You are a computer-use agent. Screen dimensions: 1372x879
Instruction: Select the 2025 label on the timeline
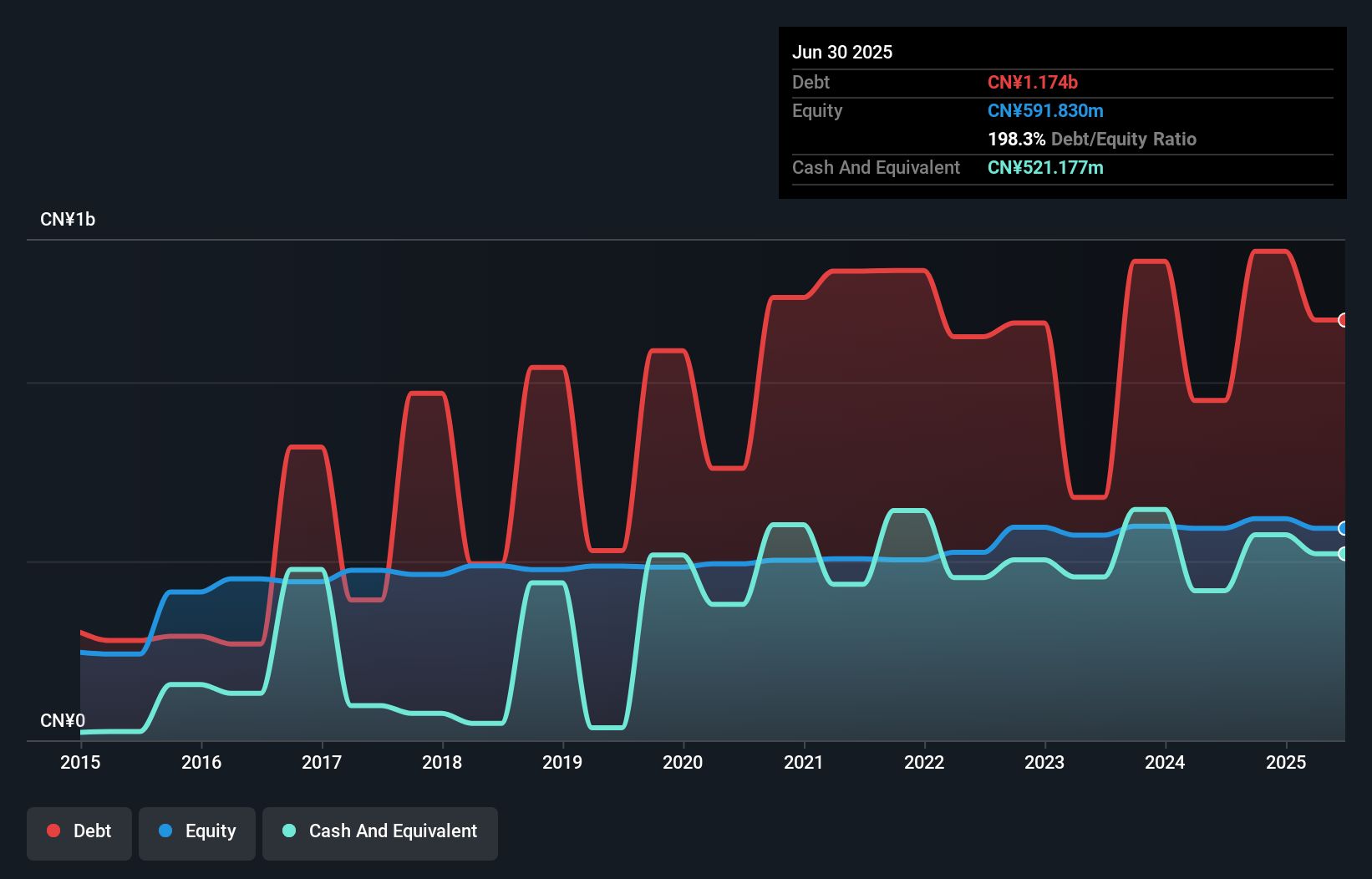[x=1286, y=762]
